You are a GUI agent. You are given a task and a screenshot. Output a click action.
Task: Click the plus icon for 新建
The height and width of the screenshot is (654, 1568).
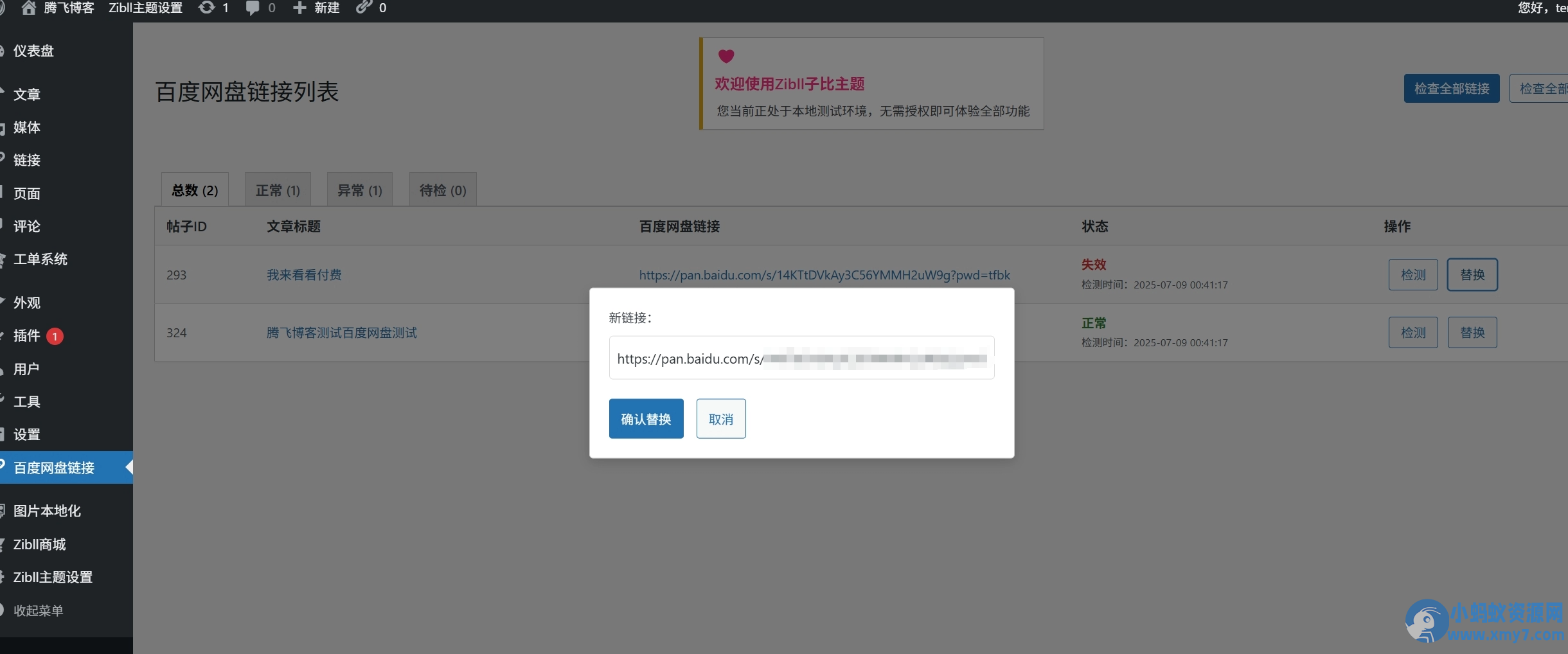299,8
